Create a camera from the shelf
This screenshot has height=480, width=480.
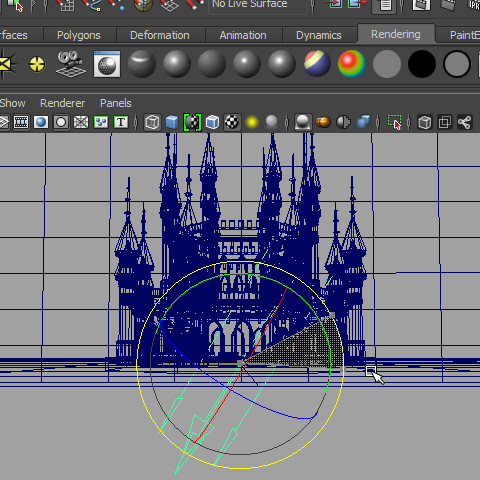pos(70,64)
